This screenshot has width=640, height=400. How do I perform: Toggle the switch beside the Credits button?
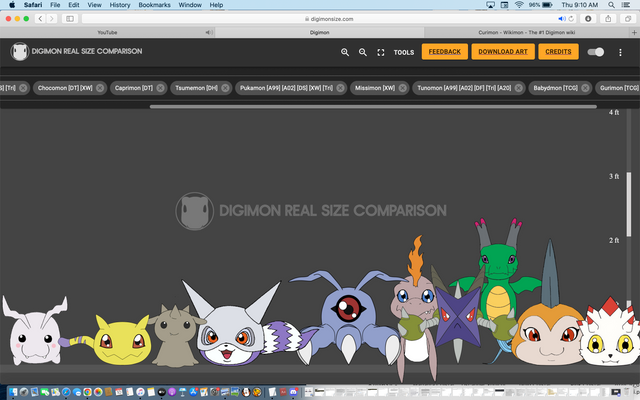(596, 52)
